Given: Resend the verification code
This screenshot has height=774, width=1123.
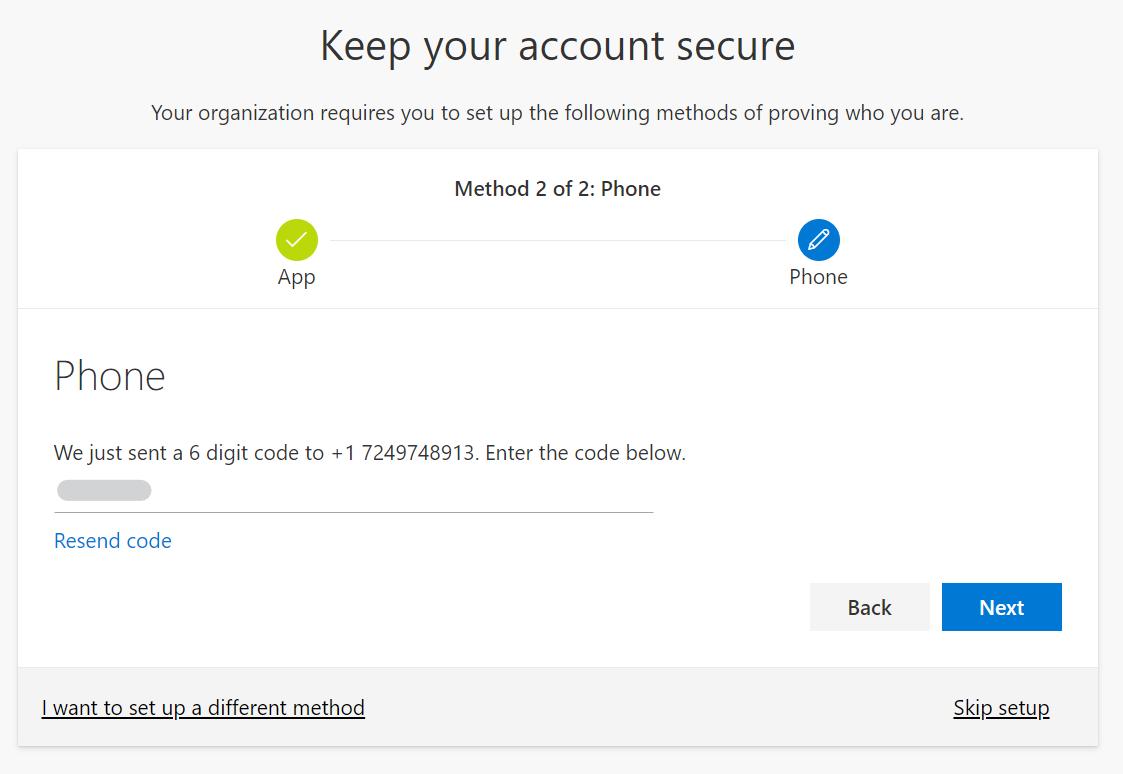Looking at the screenshot, I should tap(113, 541).
